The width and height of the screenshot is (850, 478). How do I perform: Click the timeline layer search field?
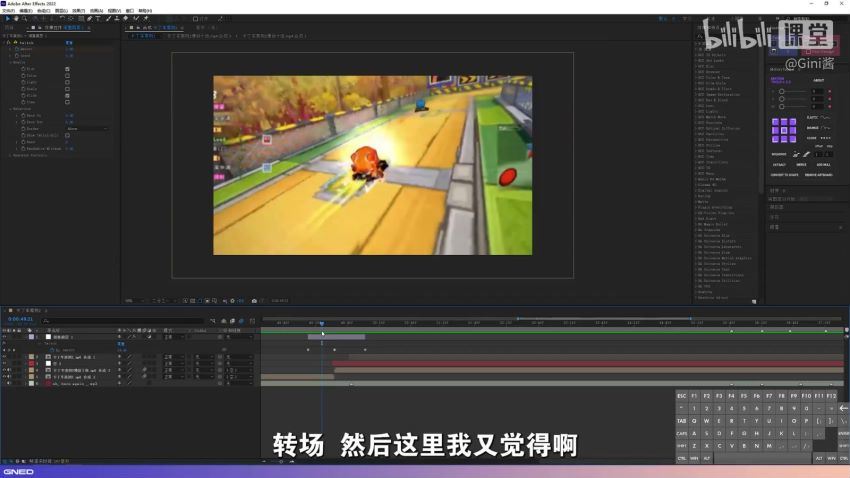coord(123,321)
